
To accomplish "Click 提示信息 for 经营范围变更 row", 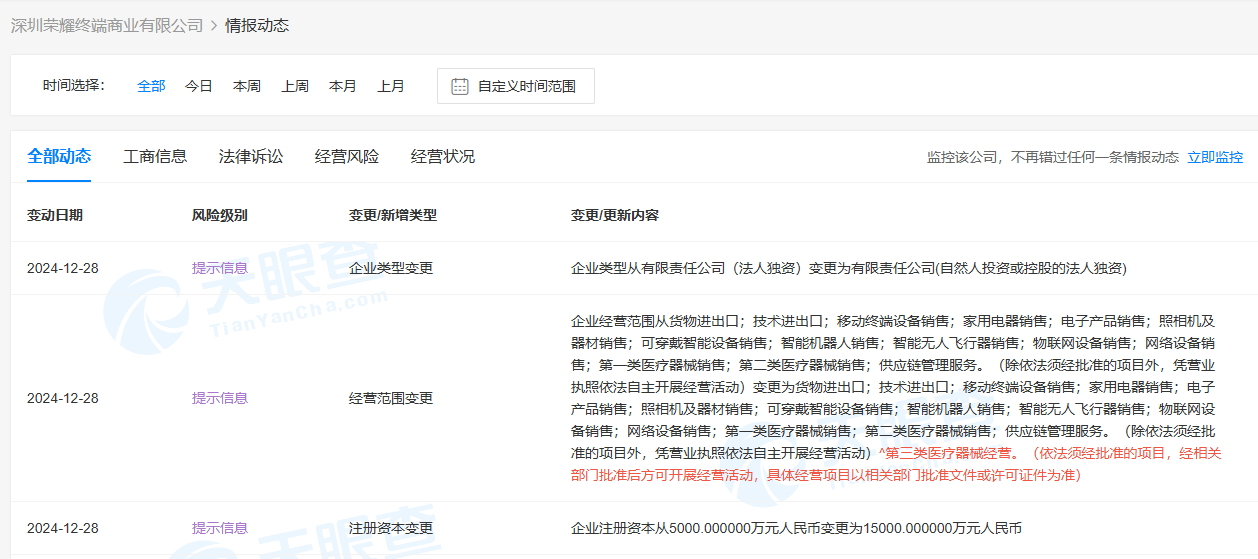I will (x=220, y=398).
